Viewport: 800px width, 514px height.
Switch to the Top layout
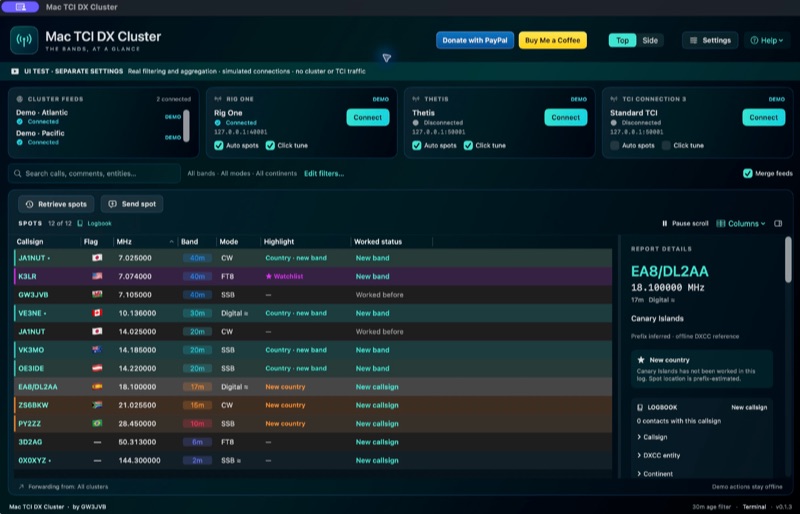(622, 40)
